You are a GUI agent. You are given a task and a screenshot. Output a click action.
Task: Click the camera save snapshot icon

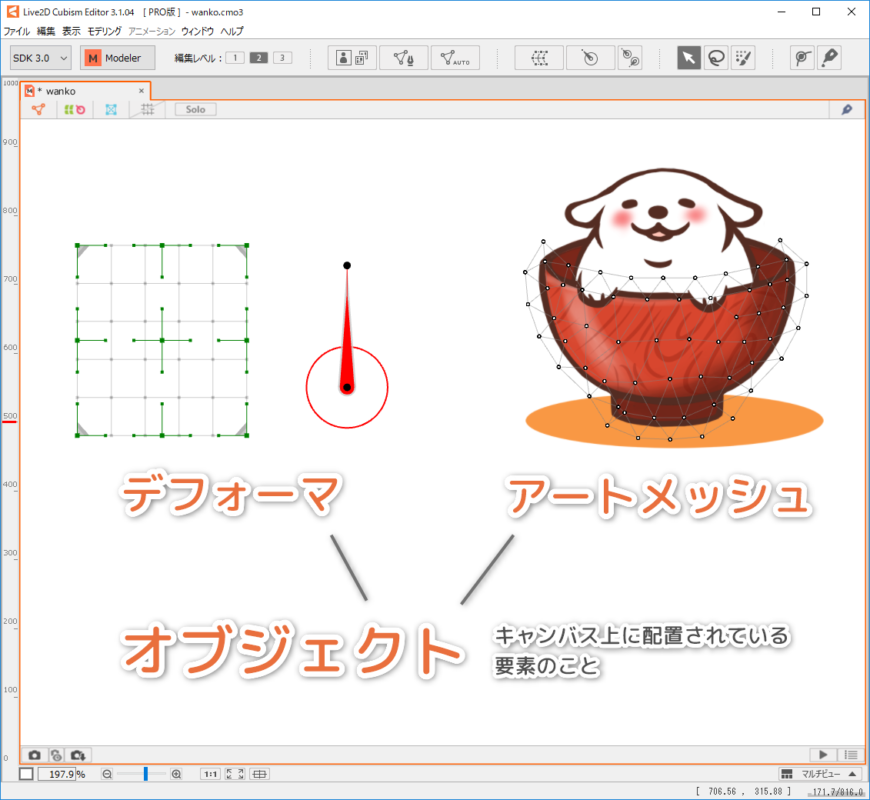click(78, 755)
